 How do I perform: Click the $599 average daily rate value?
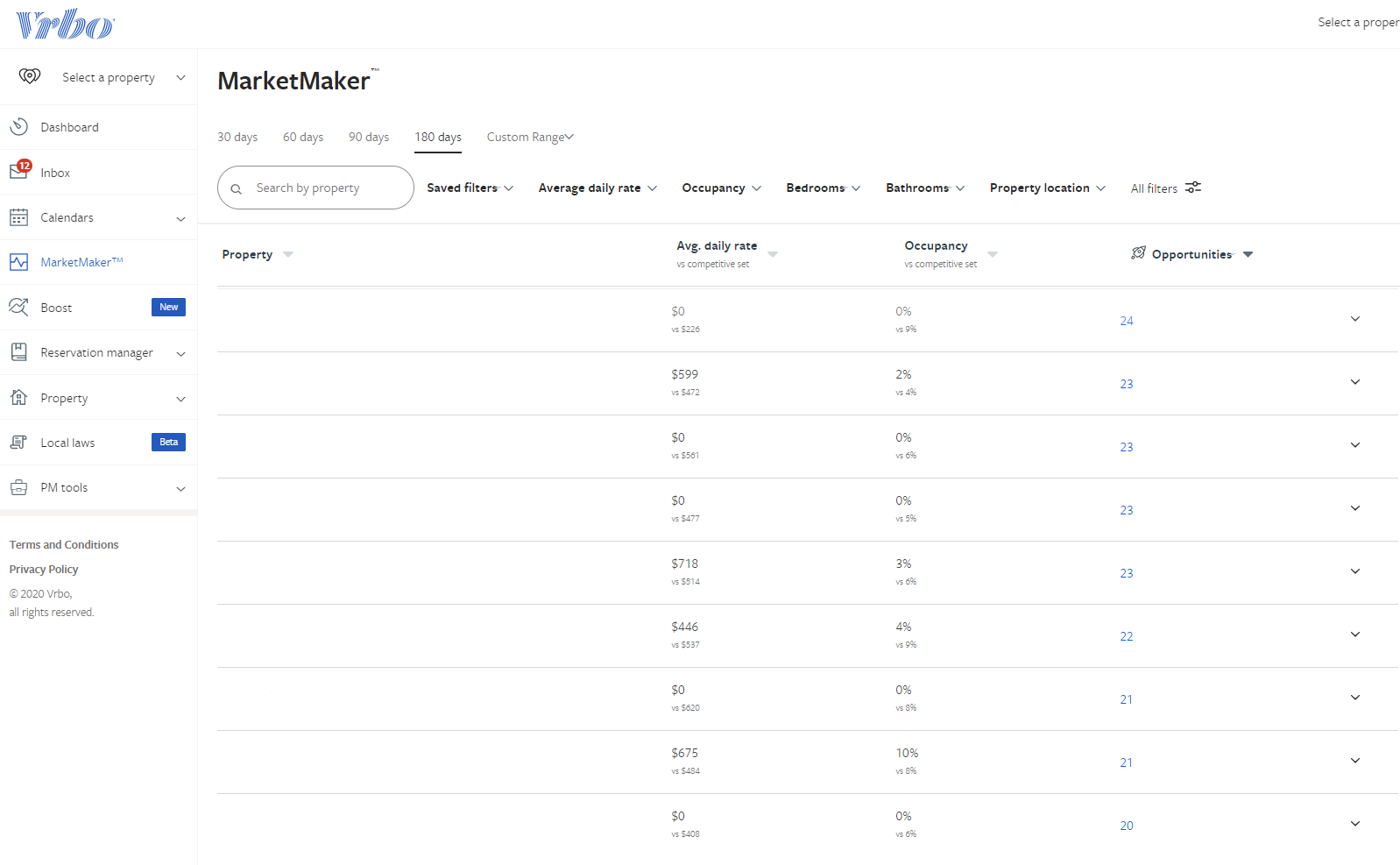click(x=685, y=374)
